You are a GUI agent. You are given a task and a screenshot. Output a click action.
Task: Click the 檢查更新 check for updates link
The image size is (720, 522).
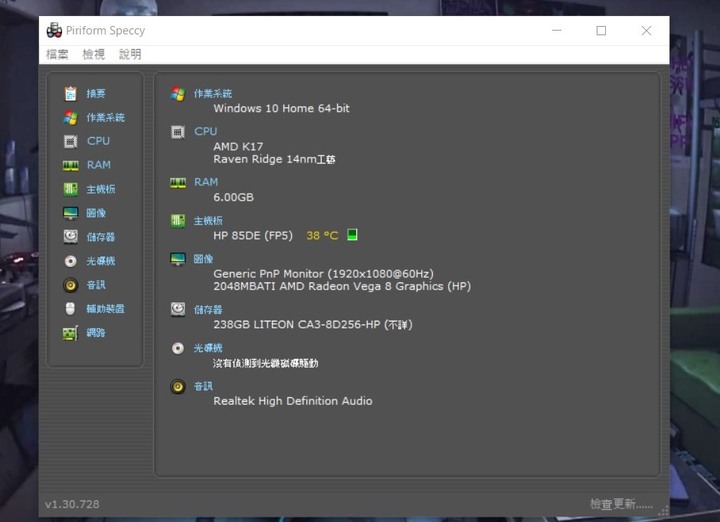[621, 504]
